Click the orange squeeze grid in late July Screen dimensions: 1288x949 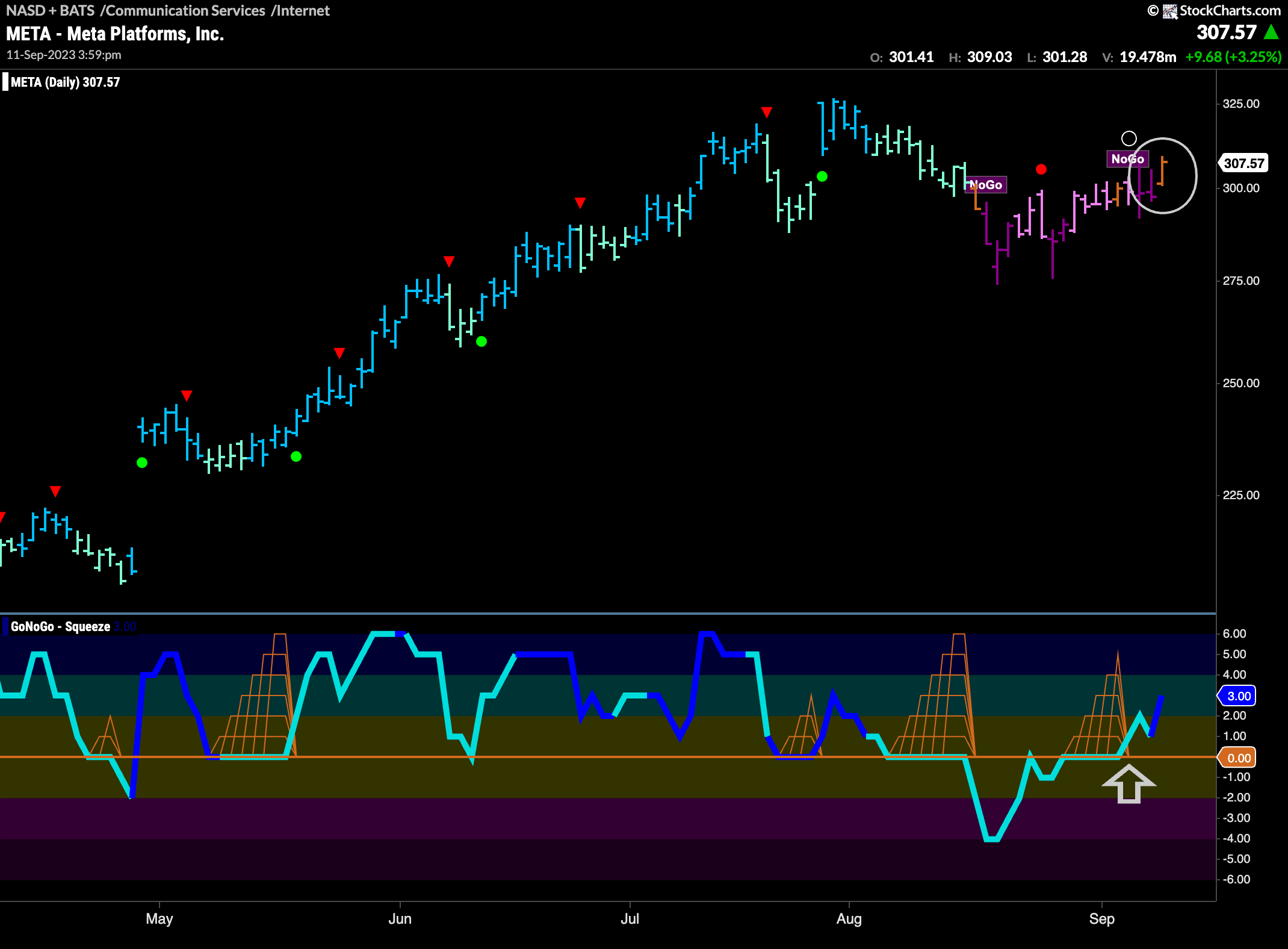(802, 726)
